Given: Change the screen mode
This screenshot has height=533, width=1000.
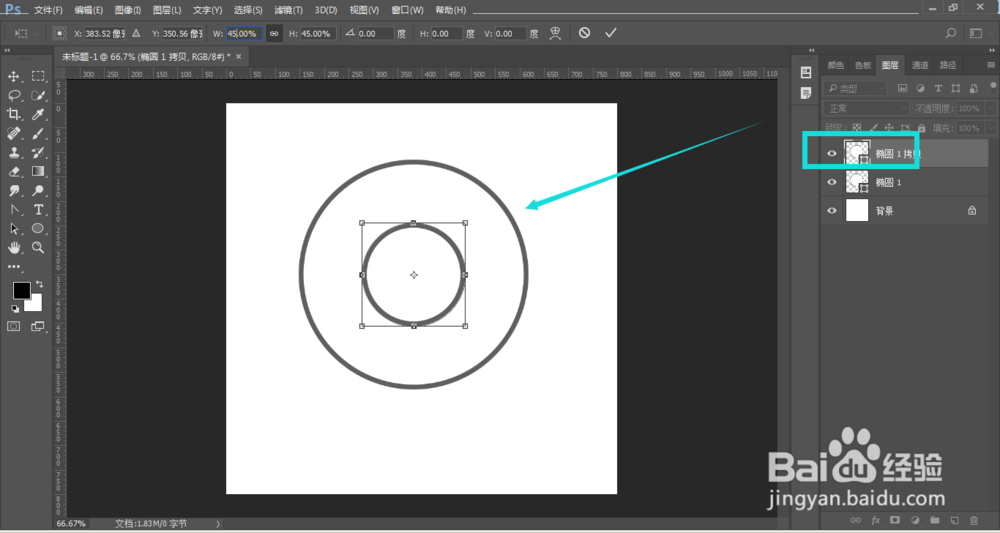Looking at the screenshot, I should pyautogui.click(x=38, y=326).
